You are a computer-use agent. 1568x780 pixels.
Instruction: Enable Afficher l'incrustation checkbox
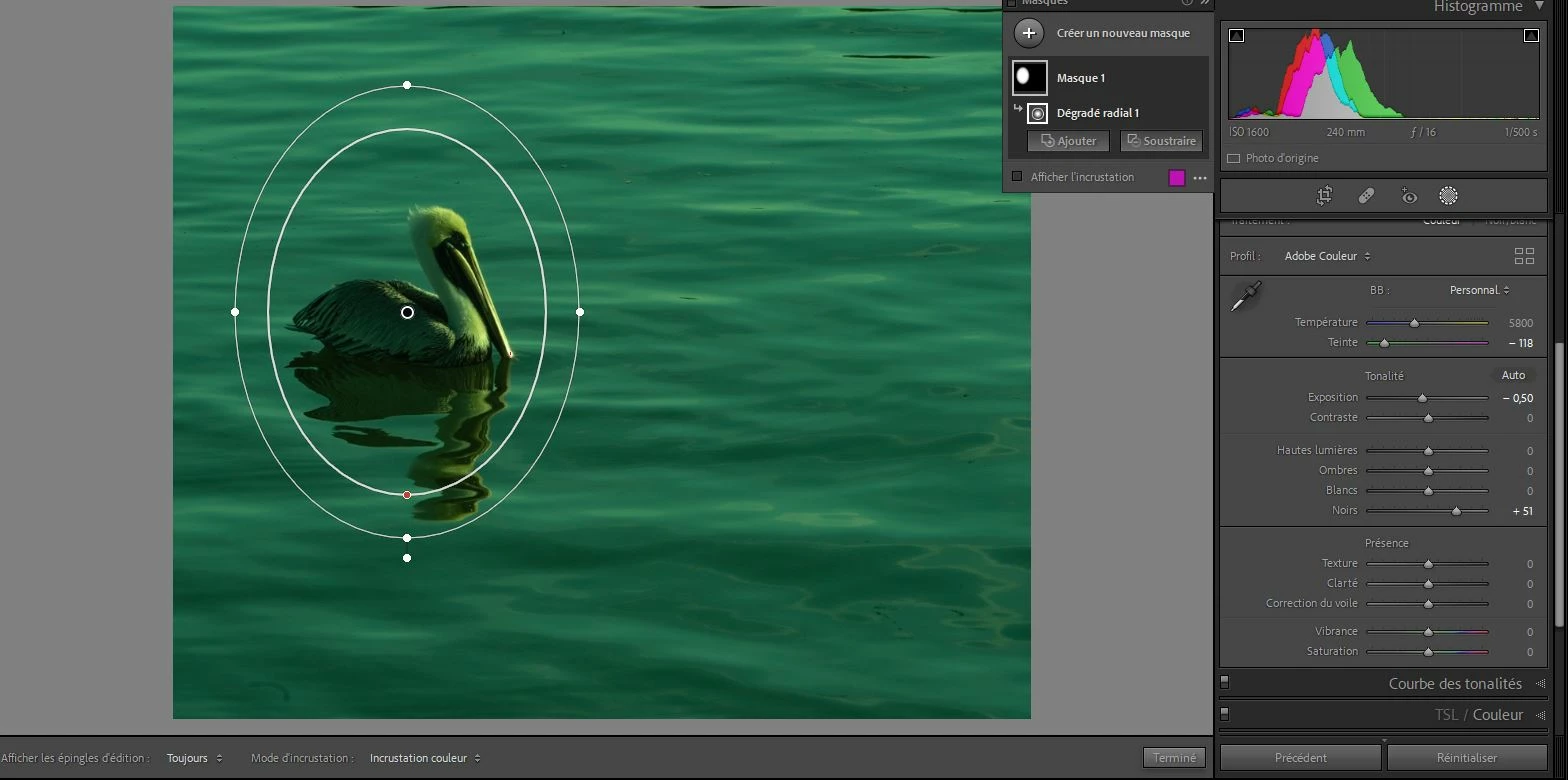click(1017, 177)
